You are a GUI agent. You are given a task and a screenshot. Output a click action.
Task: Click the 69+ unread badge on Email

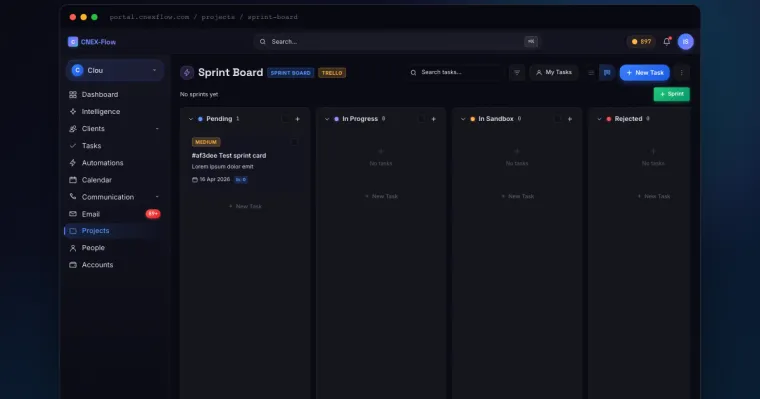coord(153,214)
